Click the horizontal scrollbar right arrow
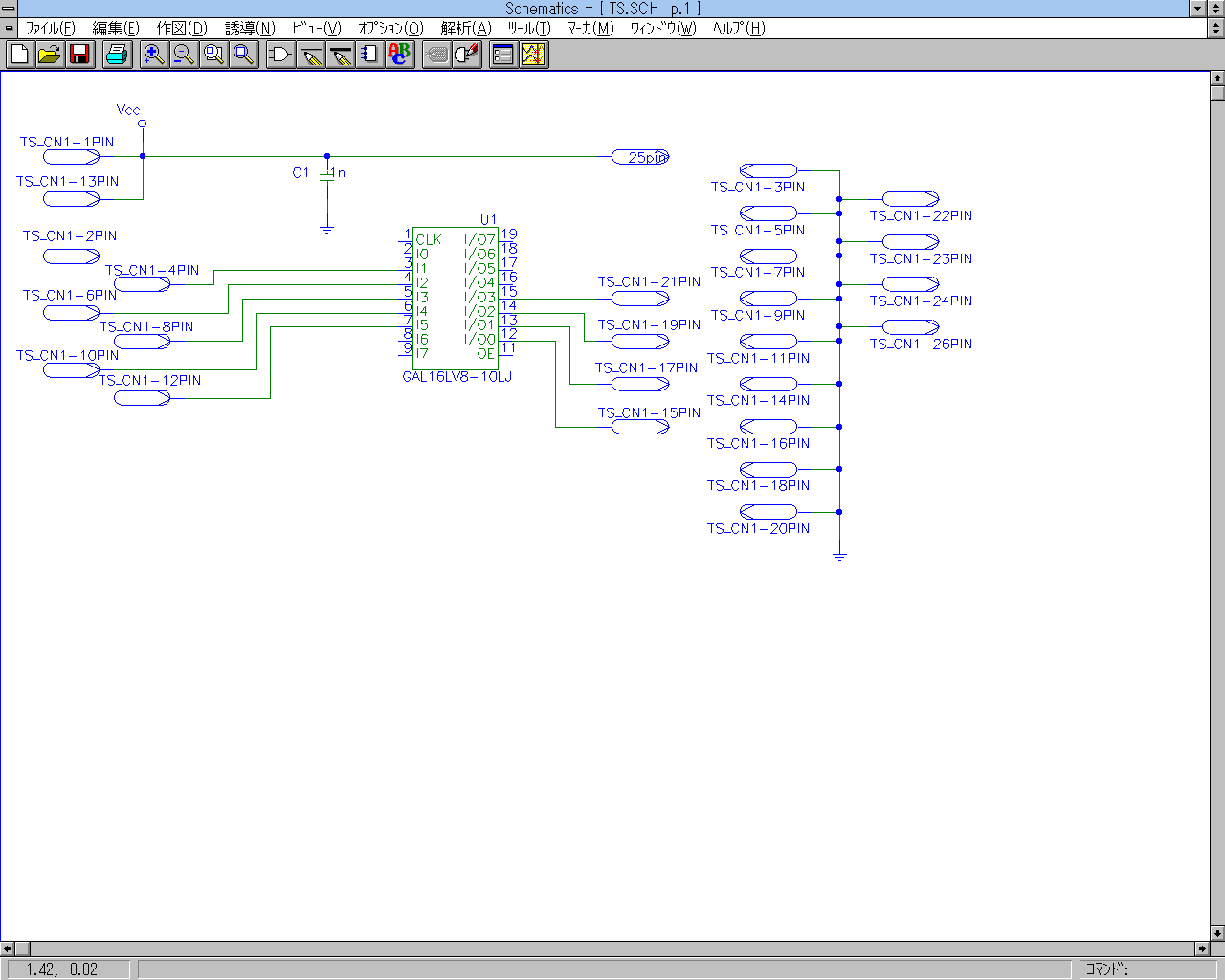 pos(1202,948)
